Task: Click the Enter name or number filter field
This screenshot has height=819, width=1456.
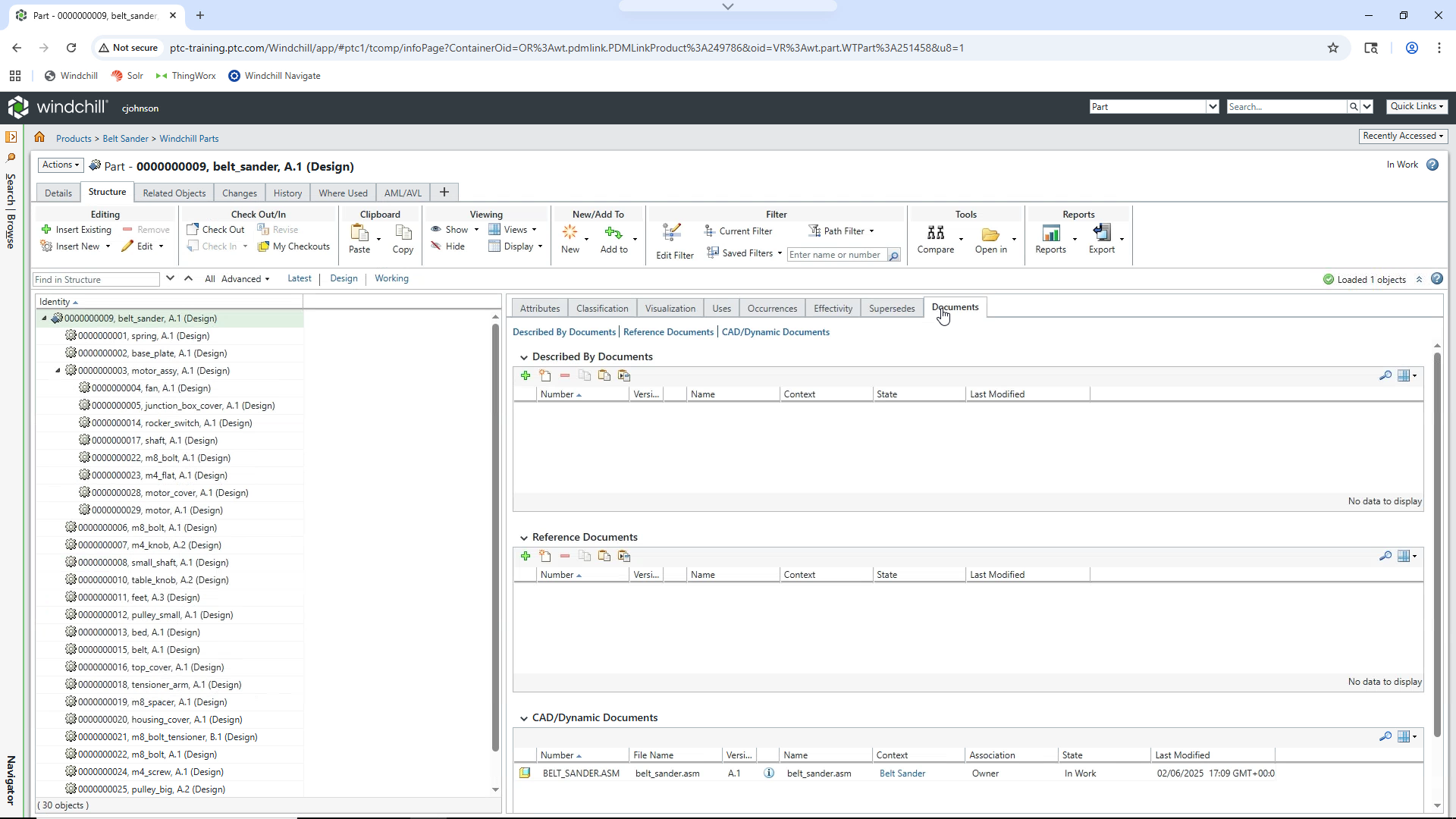Action: [x=837, y=255]
